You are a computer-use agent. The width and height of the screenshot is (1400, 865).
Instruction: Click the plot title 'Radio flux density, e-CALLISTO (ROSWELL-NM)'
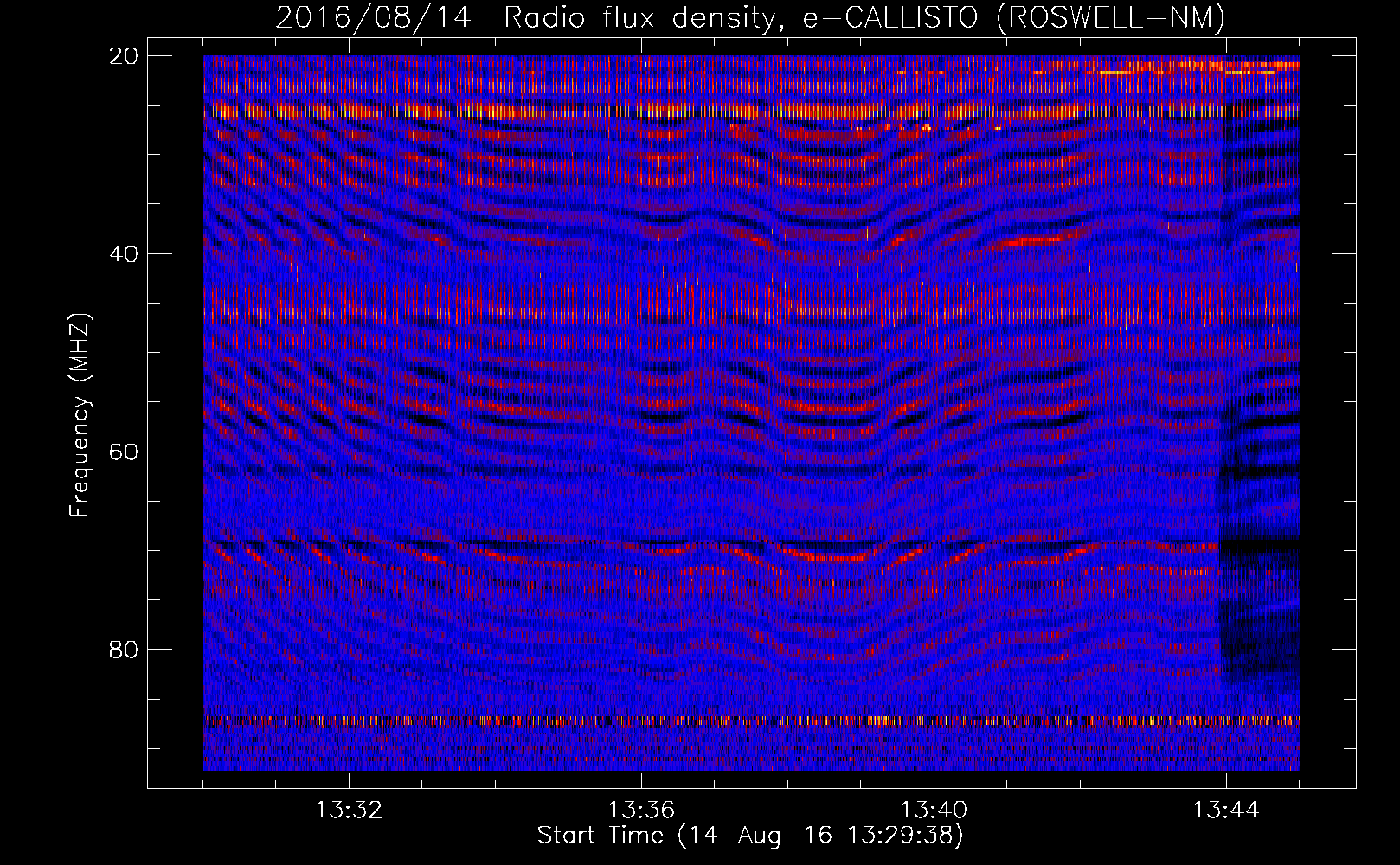[x=864, y=17]
